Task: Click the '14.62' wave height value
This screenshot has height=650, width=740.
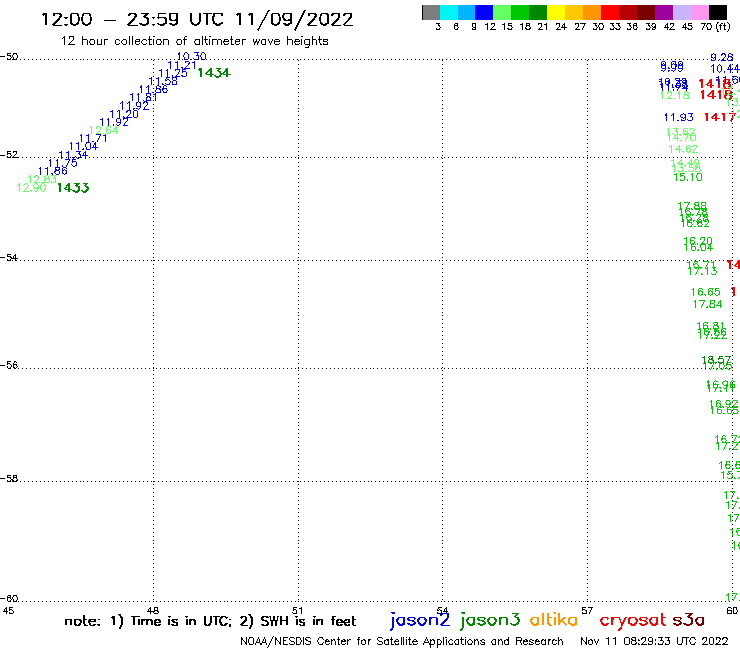Action: (x=683, y=149)
